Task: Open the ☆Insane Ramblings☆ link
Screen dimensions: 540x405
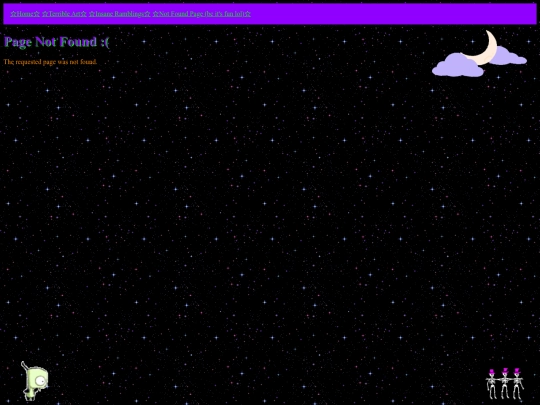Action: click(120, 14)
